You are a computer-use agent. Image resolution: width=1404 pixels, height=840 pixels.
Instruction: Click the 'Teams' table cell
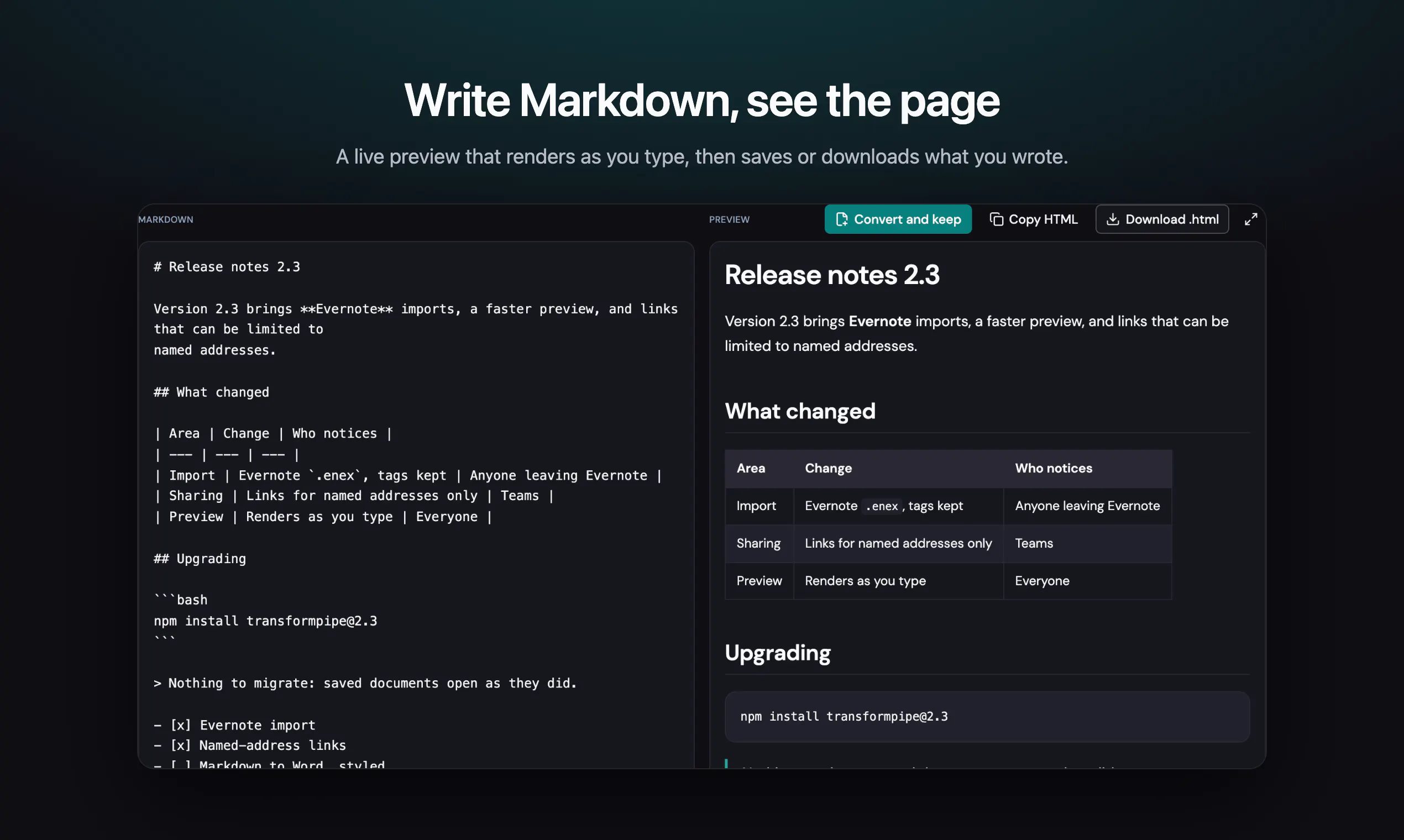coord(1087,543)
